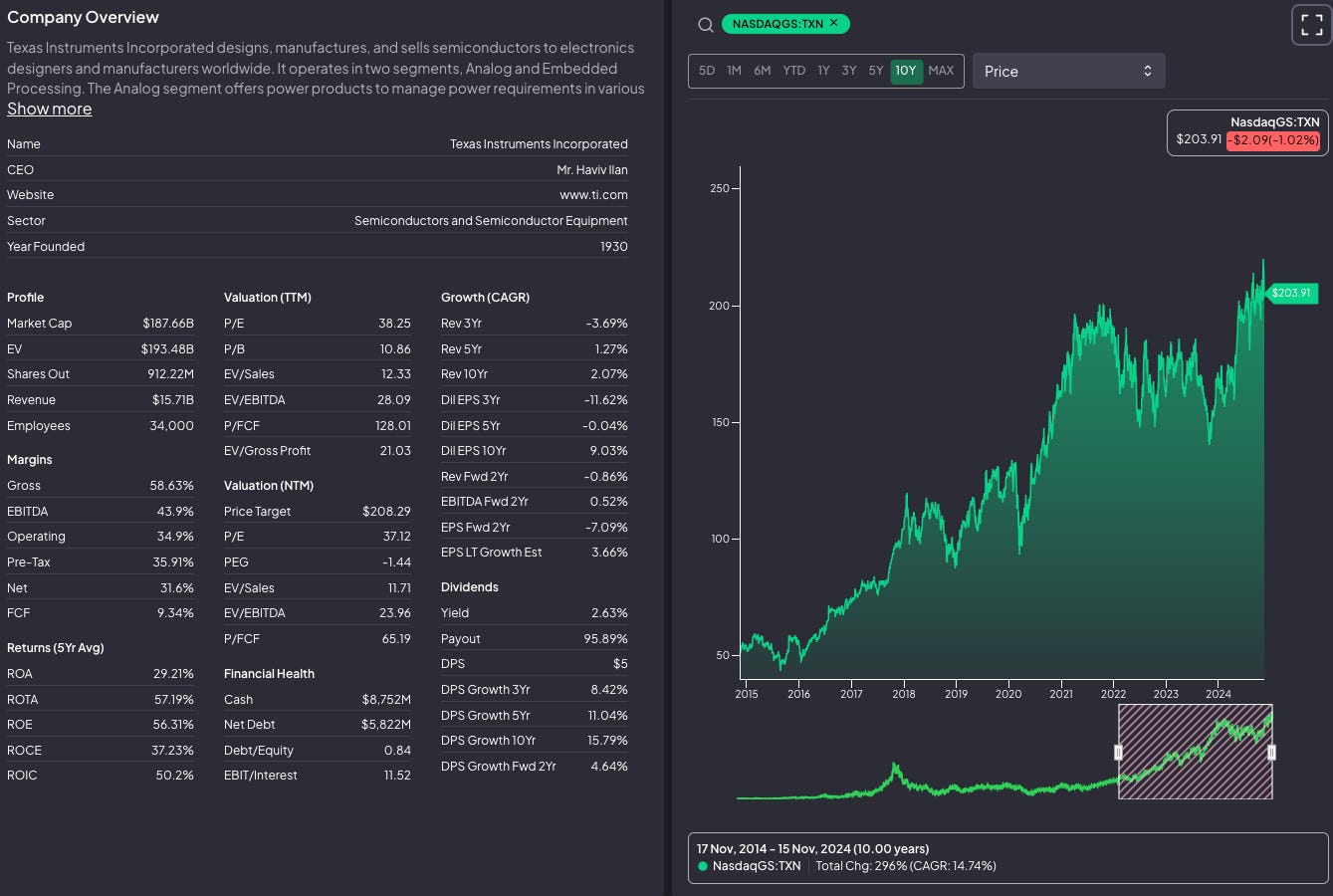Select the 1M time range

734,71
